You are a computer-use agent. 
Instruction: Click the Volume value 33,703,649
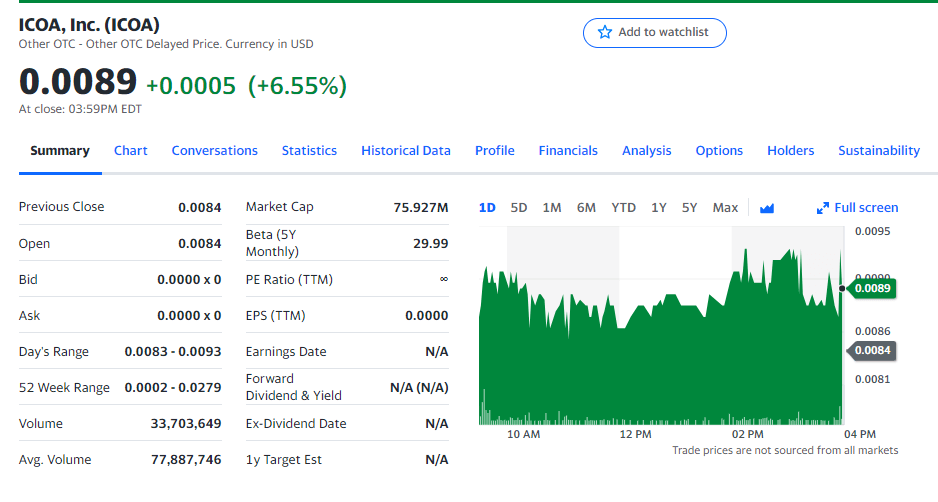click(186, 424)
